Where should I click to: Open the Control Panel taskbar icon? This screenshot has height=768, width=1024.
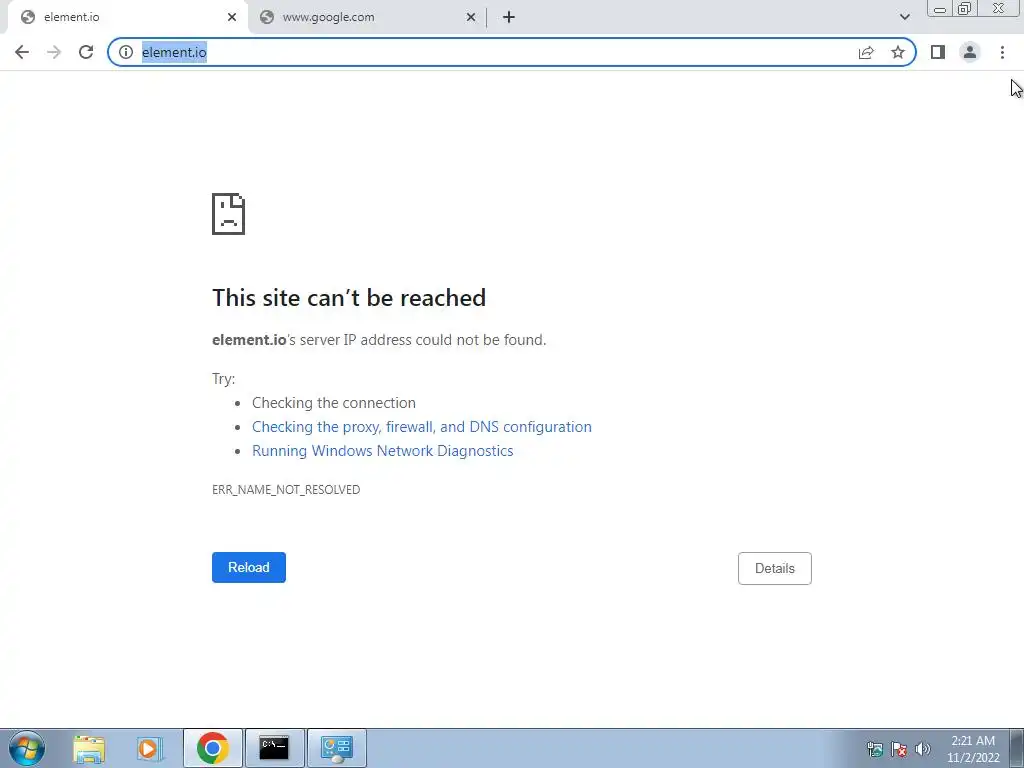tap(336, 748)
